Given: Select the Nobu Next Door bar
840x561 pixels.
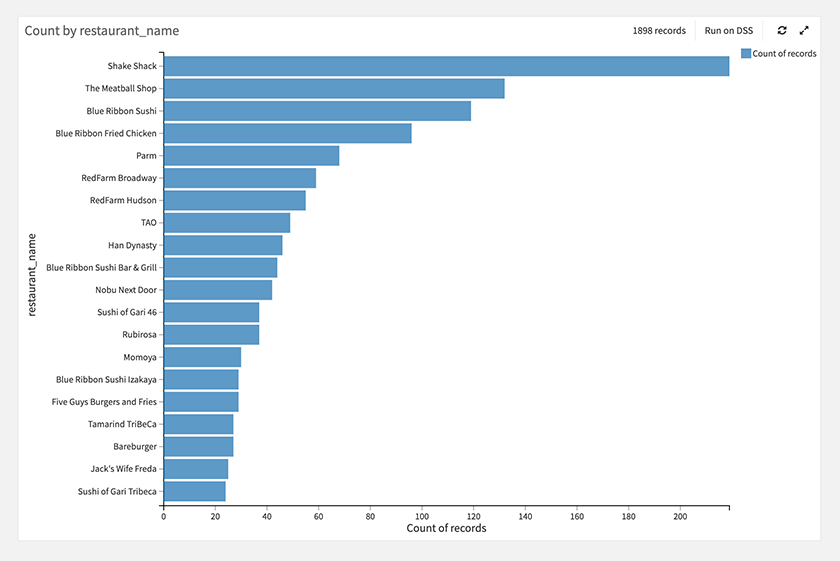Looking at the screenshot, I should tap(218, 290).
